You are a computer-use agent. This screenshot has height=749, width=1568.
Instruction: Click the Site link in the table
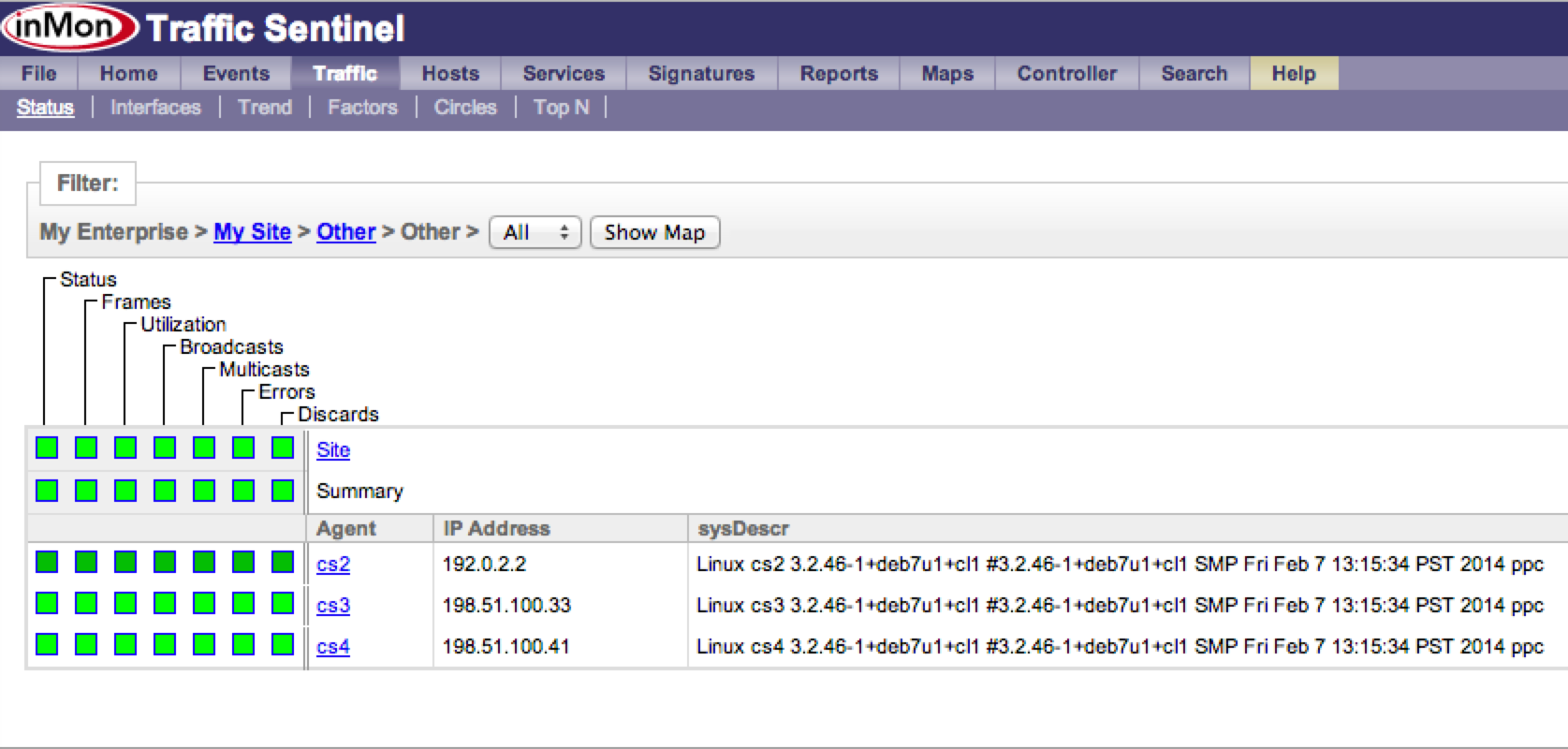tap(333, 450)
